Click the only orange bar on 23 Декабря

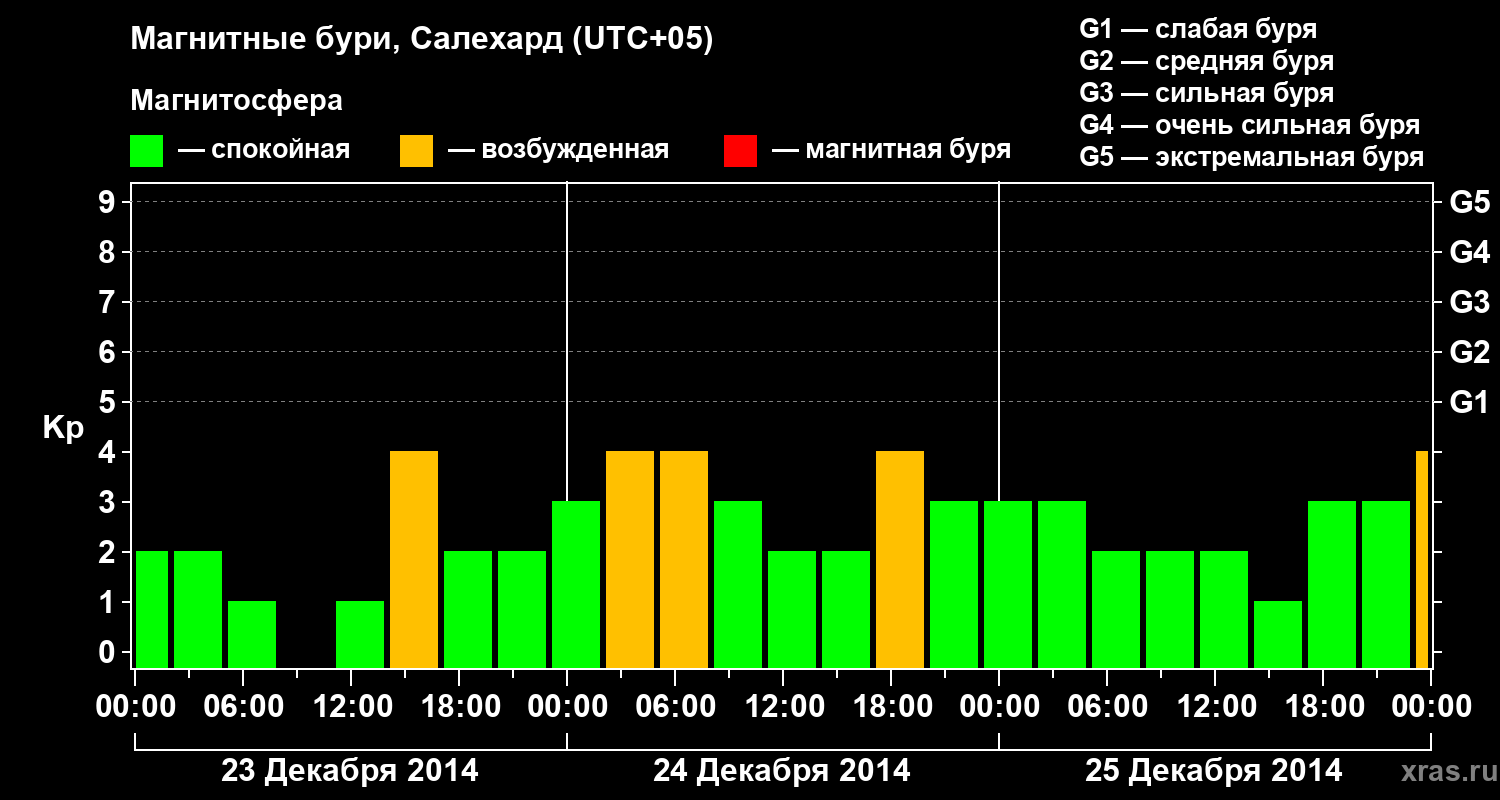(x=414, y=559)
